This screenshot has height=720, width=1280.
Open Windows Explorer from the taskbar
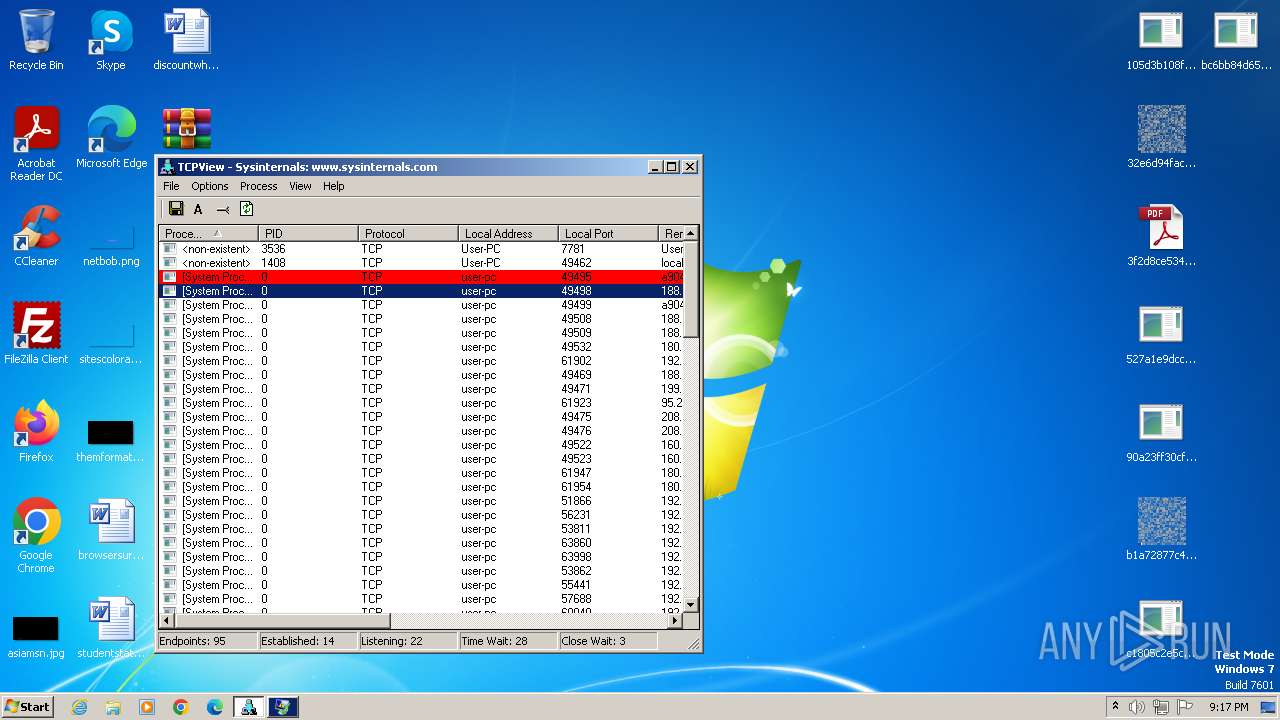click(113, 707)
